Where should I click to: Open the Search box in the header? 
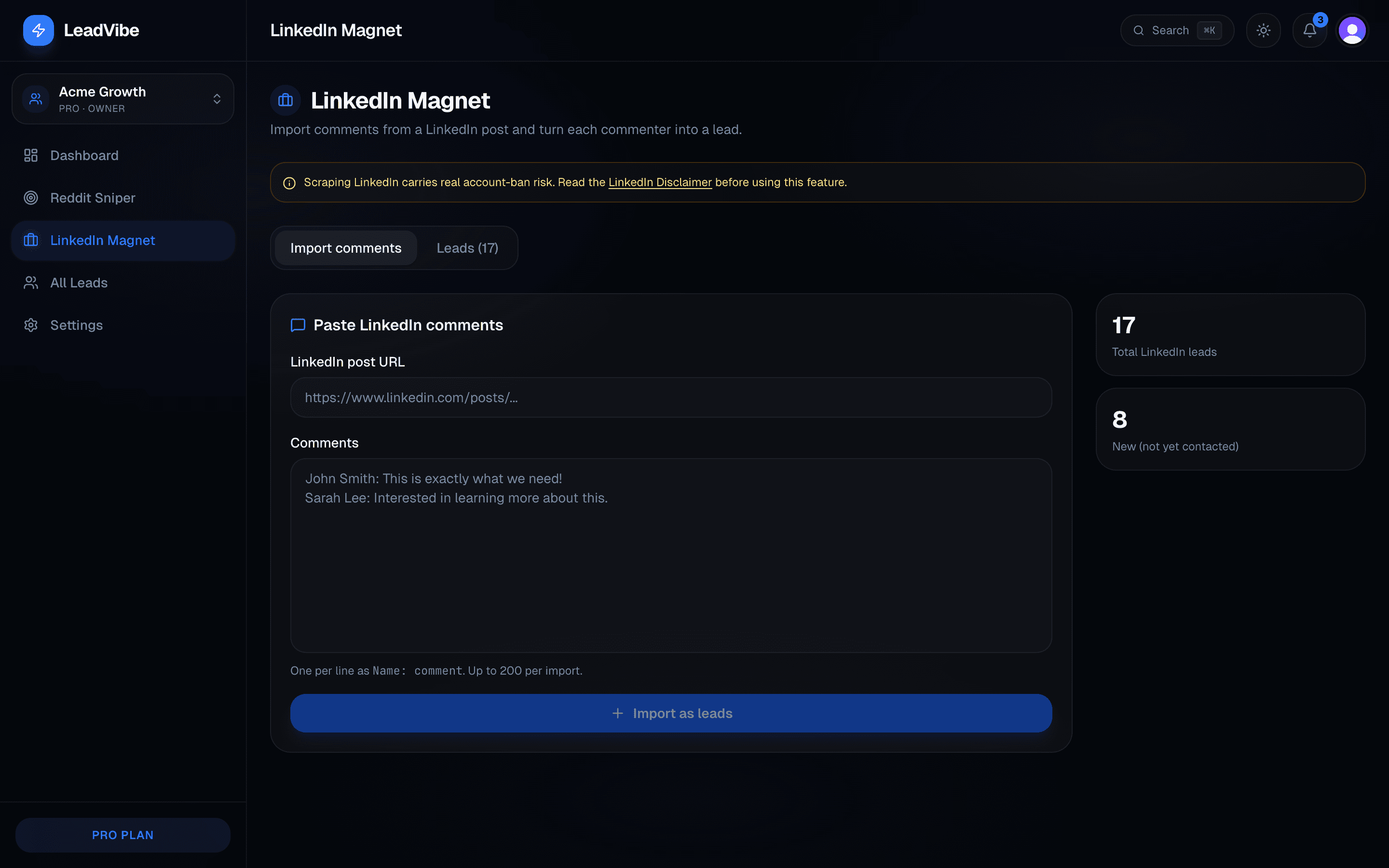[1177, 30]
